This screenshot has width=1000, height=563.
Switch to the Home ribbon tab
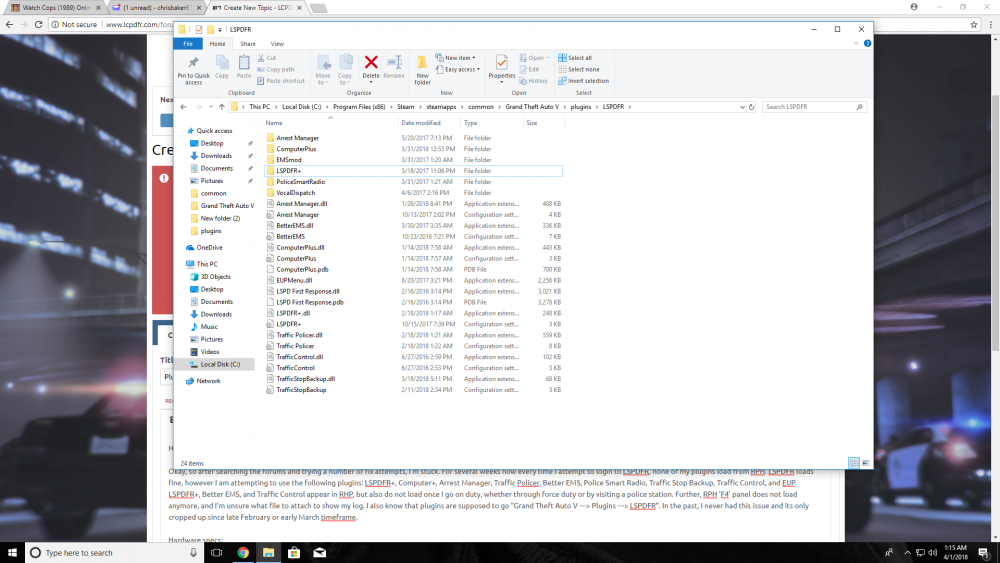[217, 43]
